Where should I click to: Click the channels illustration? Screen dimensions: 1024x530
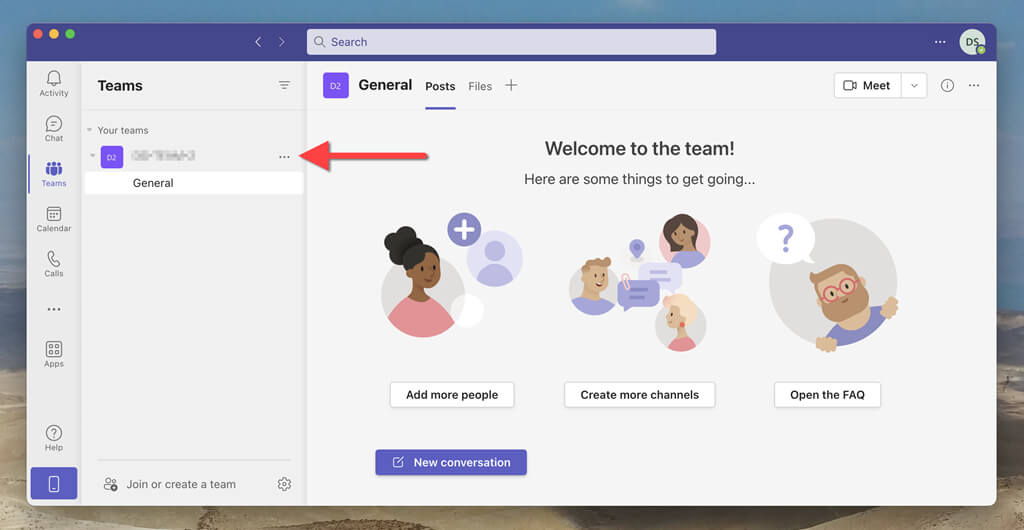click(639, 282)
